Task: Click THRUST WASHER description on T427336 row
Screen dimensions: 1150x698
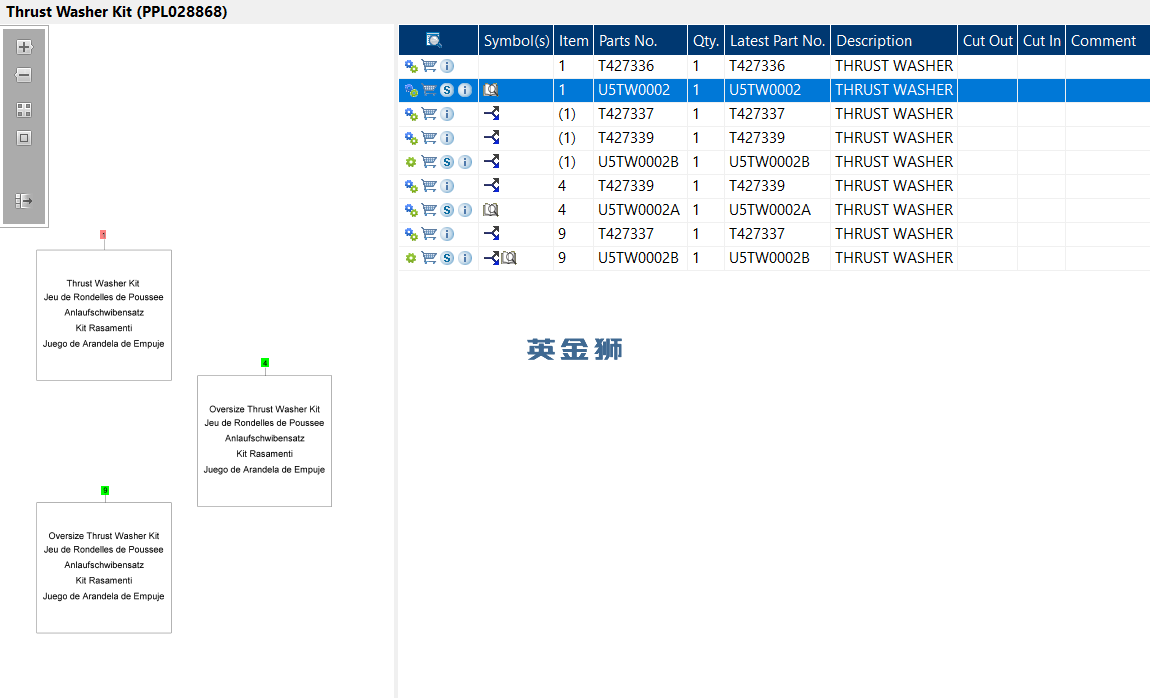Action: [x=894, y=66]
